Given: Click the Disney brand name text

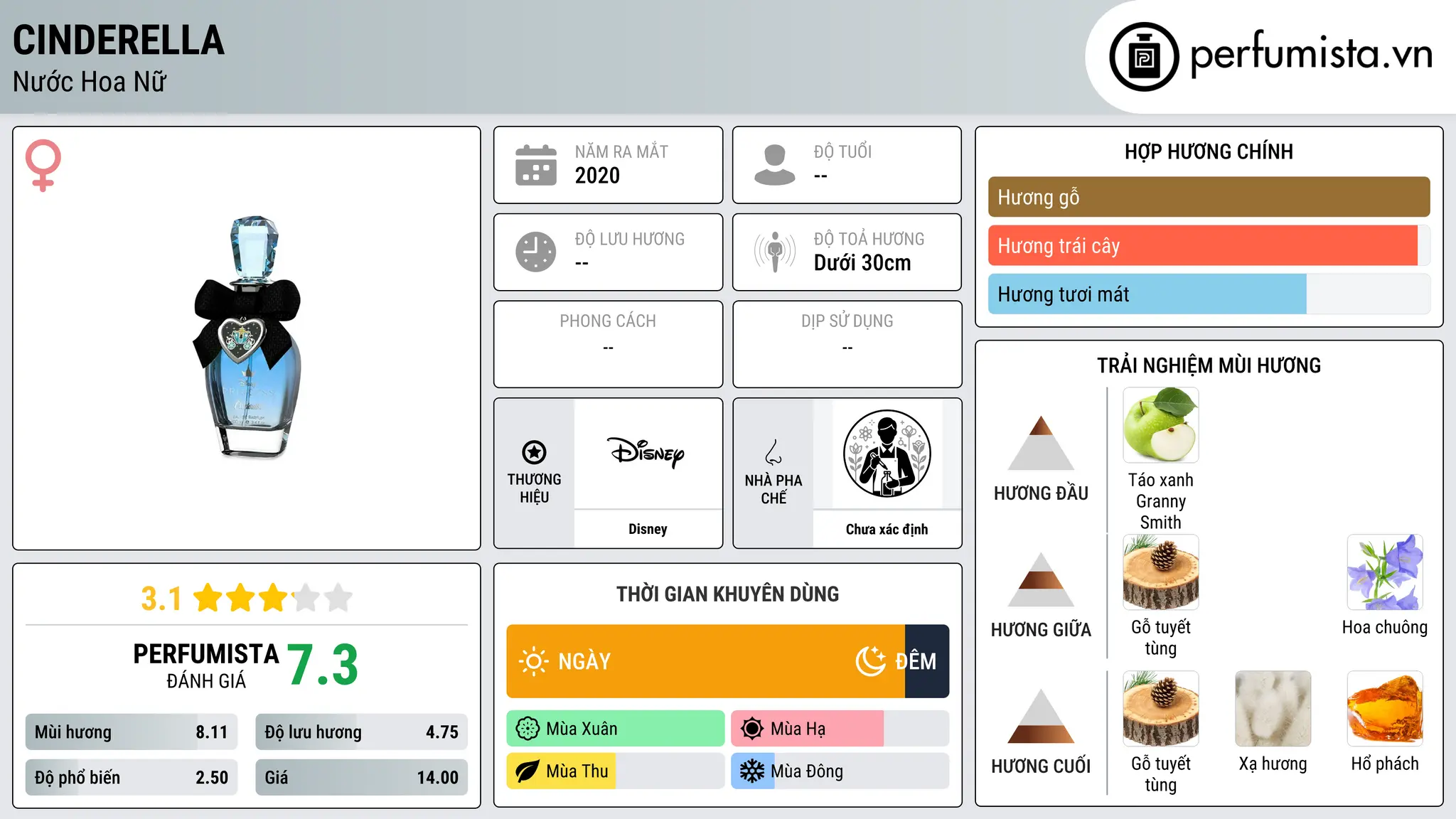Looking at the screenshot, I should [648, 529].
